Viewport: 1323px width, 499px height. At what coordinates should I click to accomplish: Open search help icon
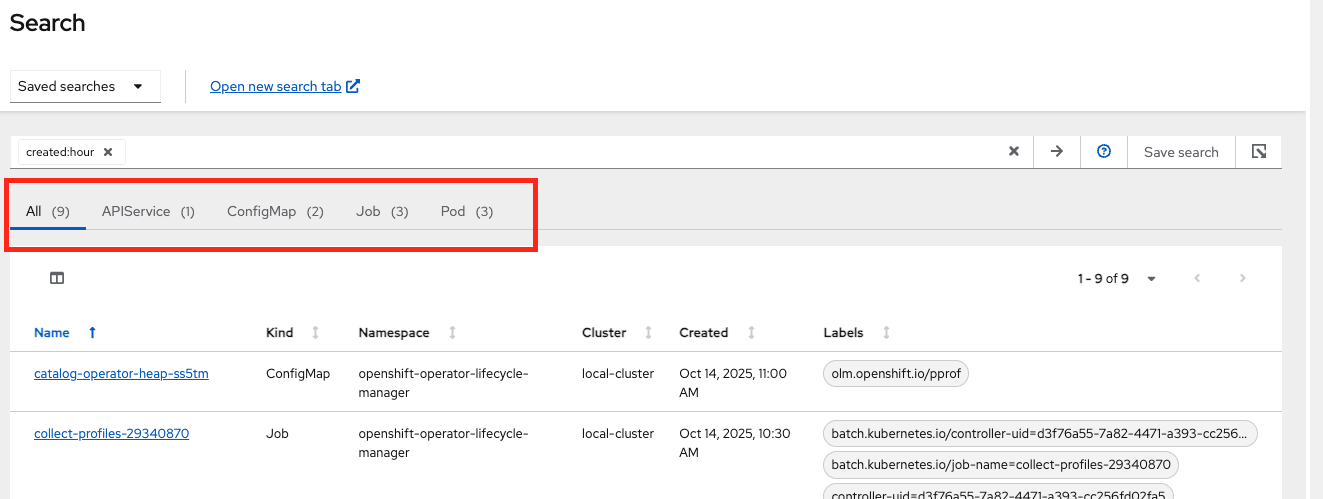pos(1104,152)
